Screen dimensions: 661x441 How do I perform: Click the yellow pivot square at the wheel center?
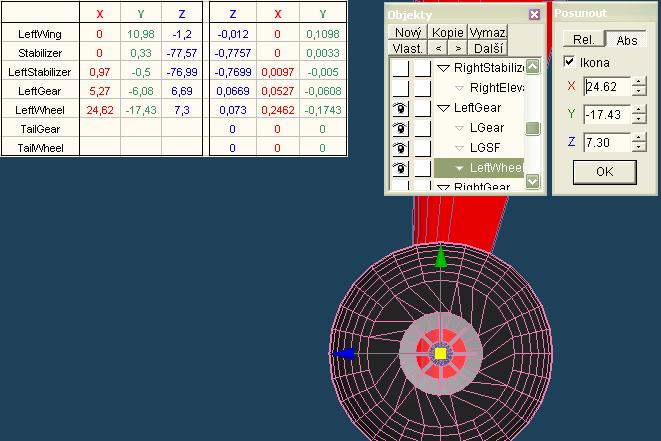pyautogui.click(x=441, y=353)
